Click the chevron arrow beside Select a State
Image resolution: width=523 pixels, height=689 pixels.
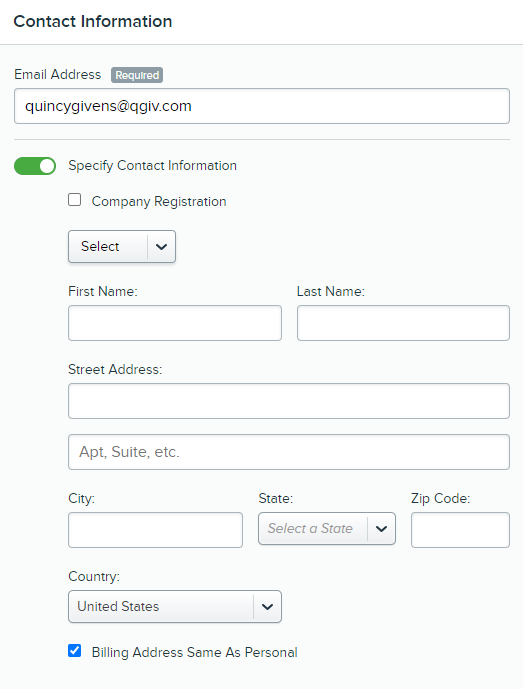point(381,529)
